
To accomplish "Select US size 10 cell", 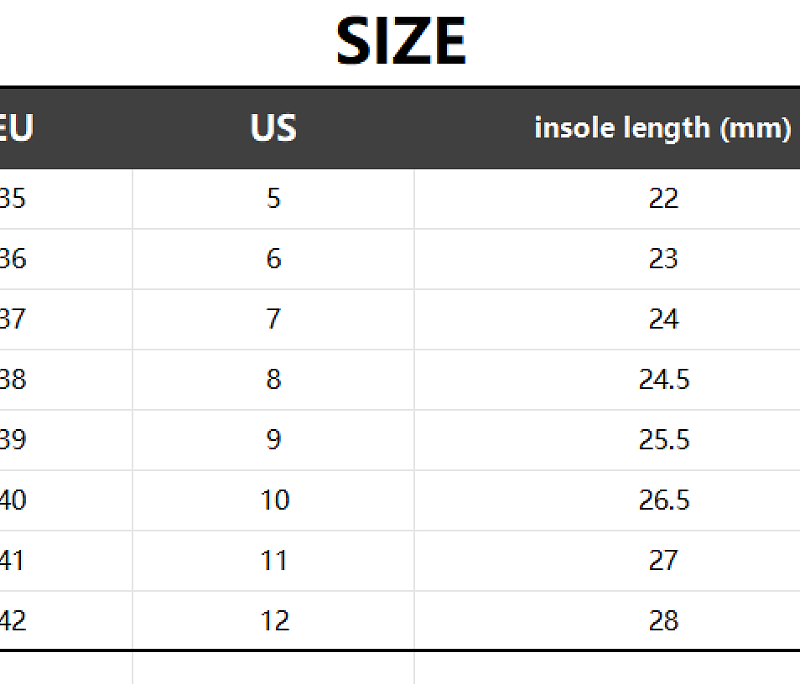I will [x=275, y=500].
